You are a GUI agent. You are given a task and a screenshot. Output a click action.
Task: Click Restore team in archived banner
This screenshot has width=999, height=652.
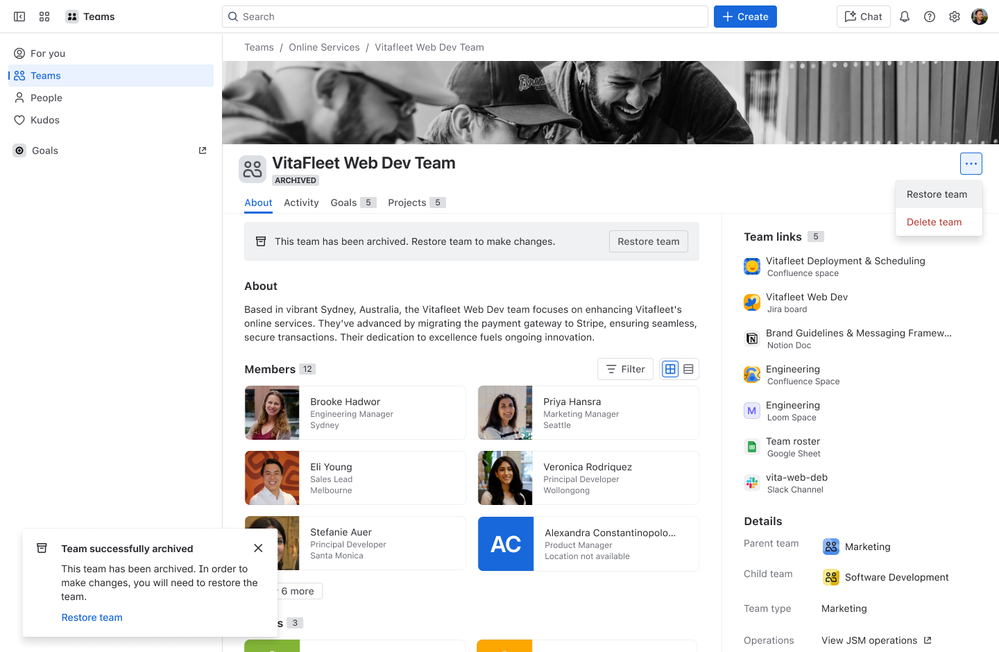[x=648, y=242]
